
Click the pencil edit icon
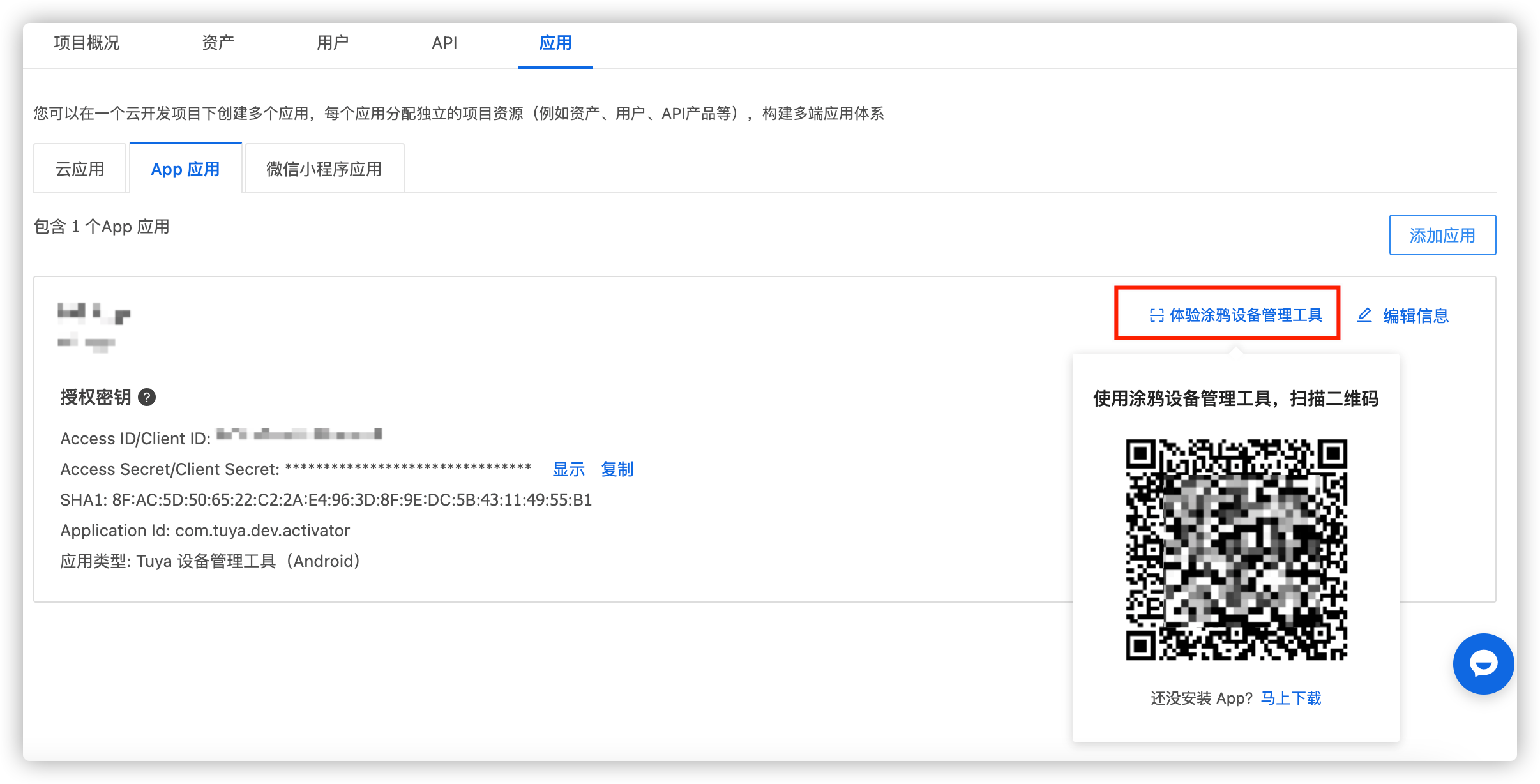pos(1364,315)
